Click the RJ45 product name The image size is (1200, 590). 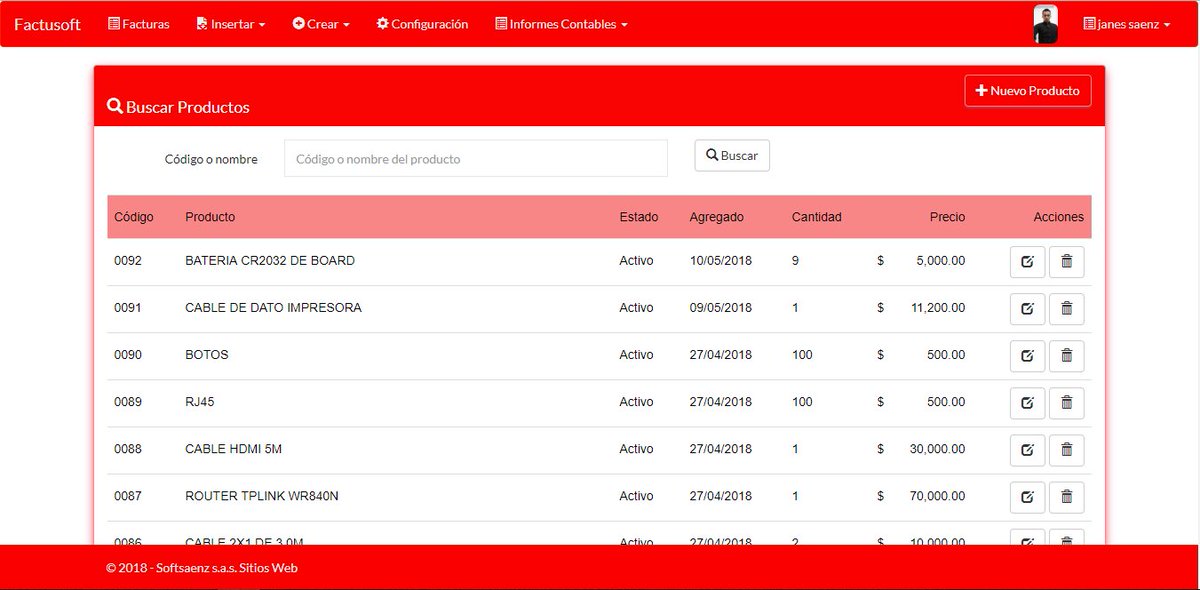(x=200, y=402)
